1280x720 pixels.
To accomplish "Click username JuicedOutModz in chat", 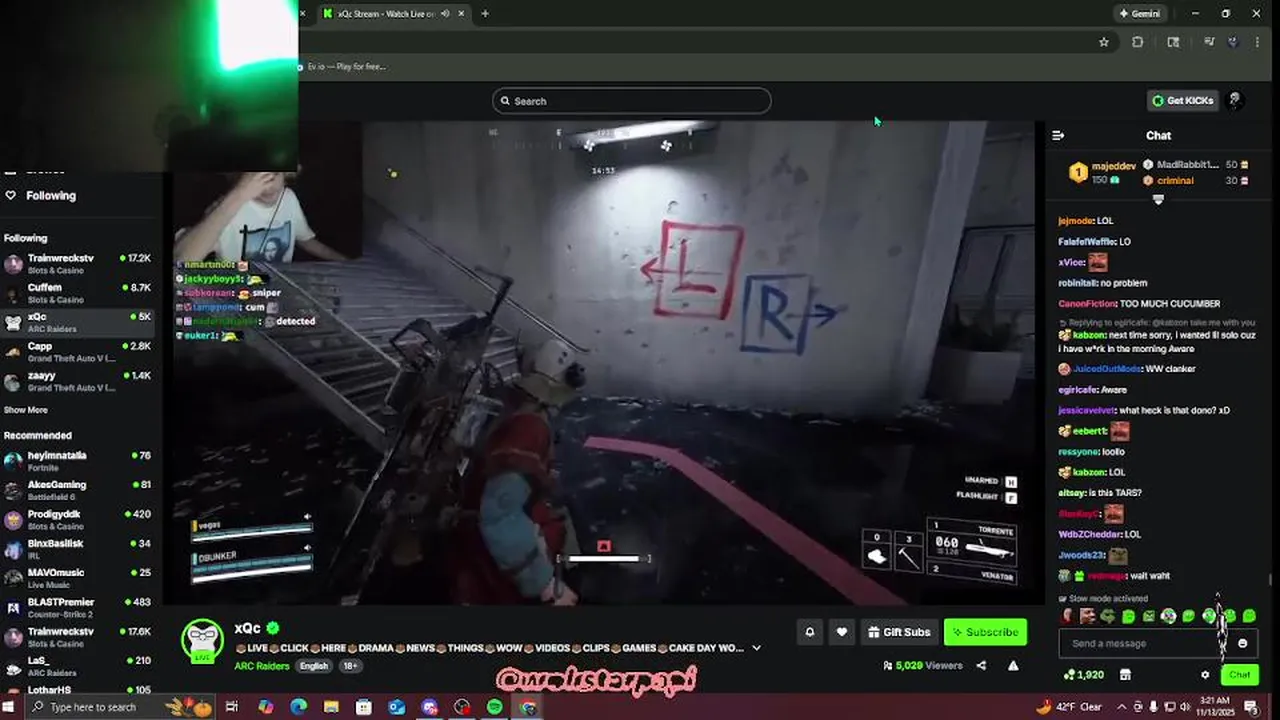I will 1105,369.
